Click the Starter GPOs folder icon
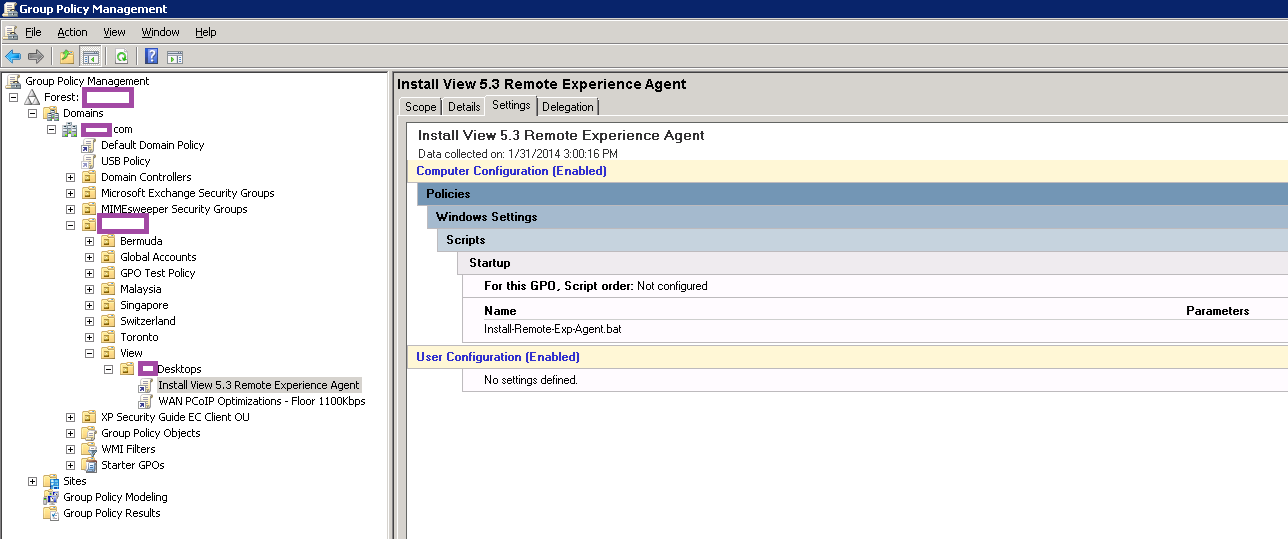 pos(89,465)
